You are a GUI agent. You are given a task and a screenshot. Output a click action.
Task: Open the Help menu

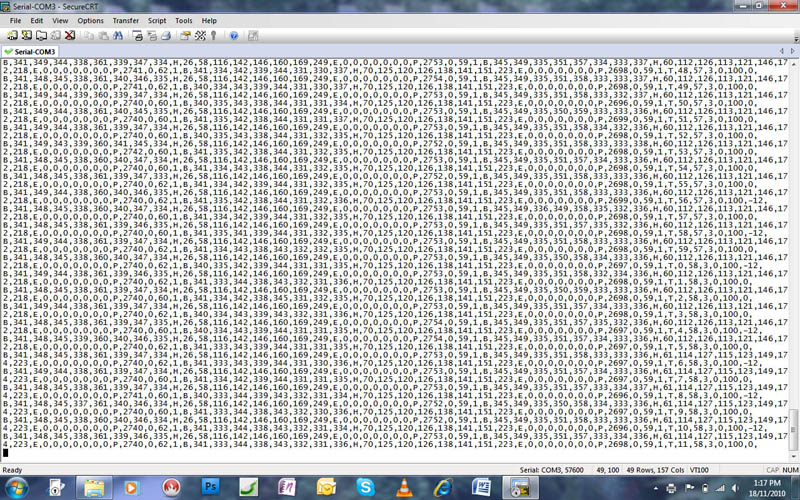[x=209, y=20]
